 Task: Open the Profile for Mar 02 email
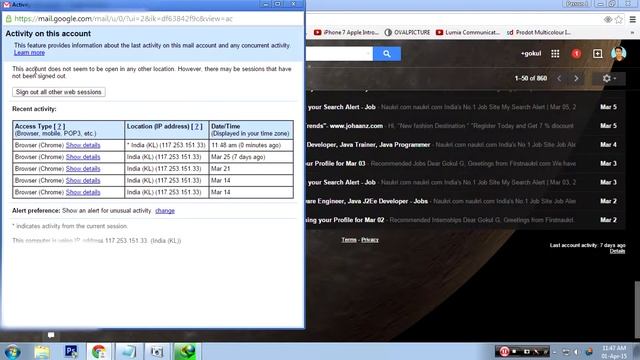(465, 220)
